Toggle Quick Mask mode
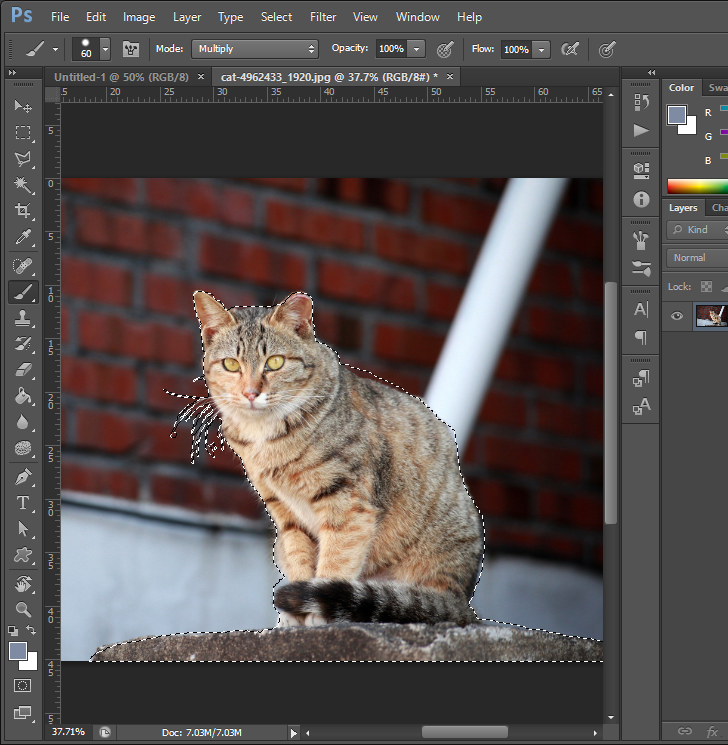This screenshot has height=745, width=728. click(22, 685)
